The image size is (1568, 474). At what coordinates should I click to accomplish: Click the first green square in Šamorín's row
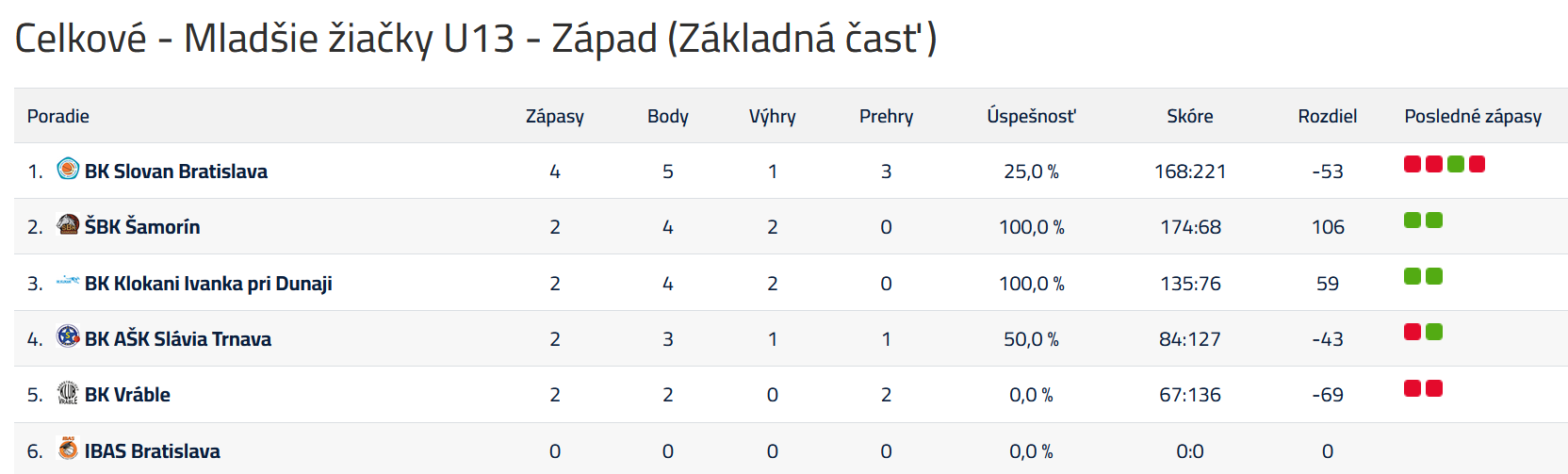1413,221
